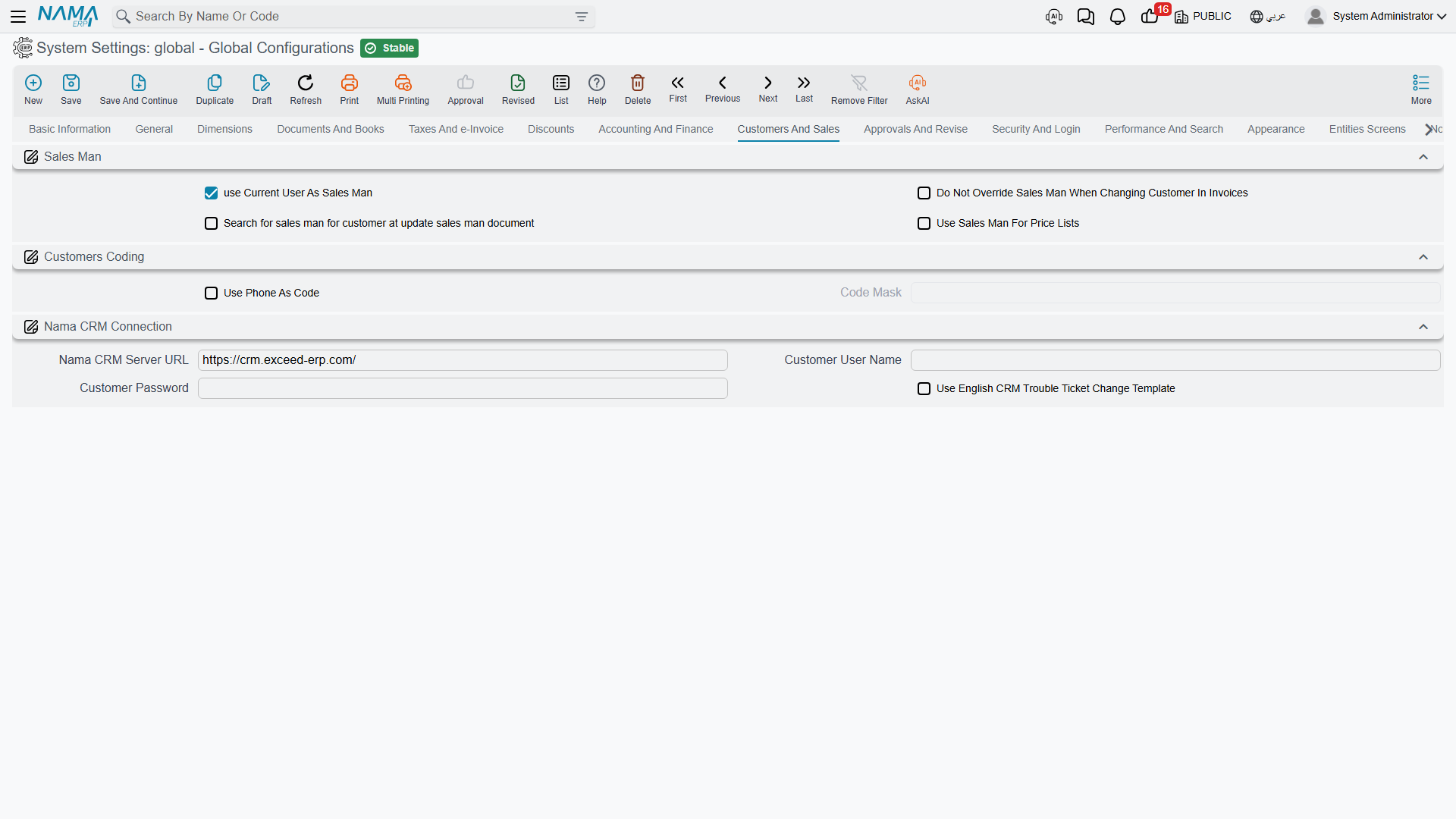This screenshot has width=1456, height=819.
Task: Click the Revised document icon
Action: tap(518, 83)
